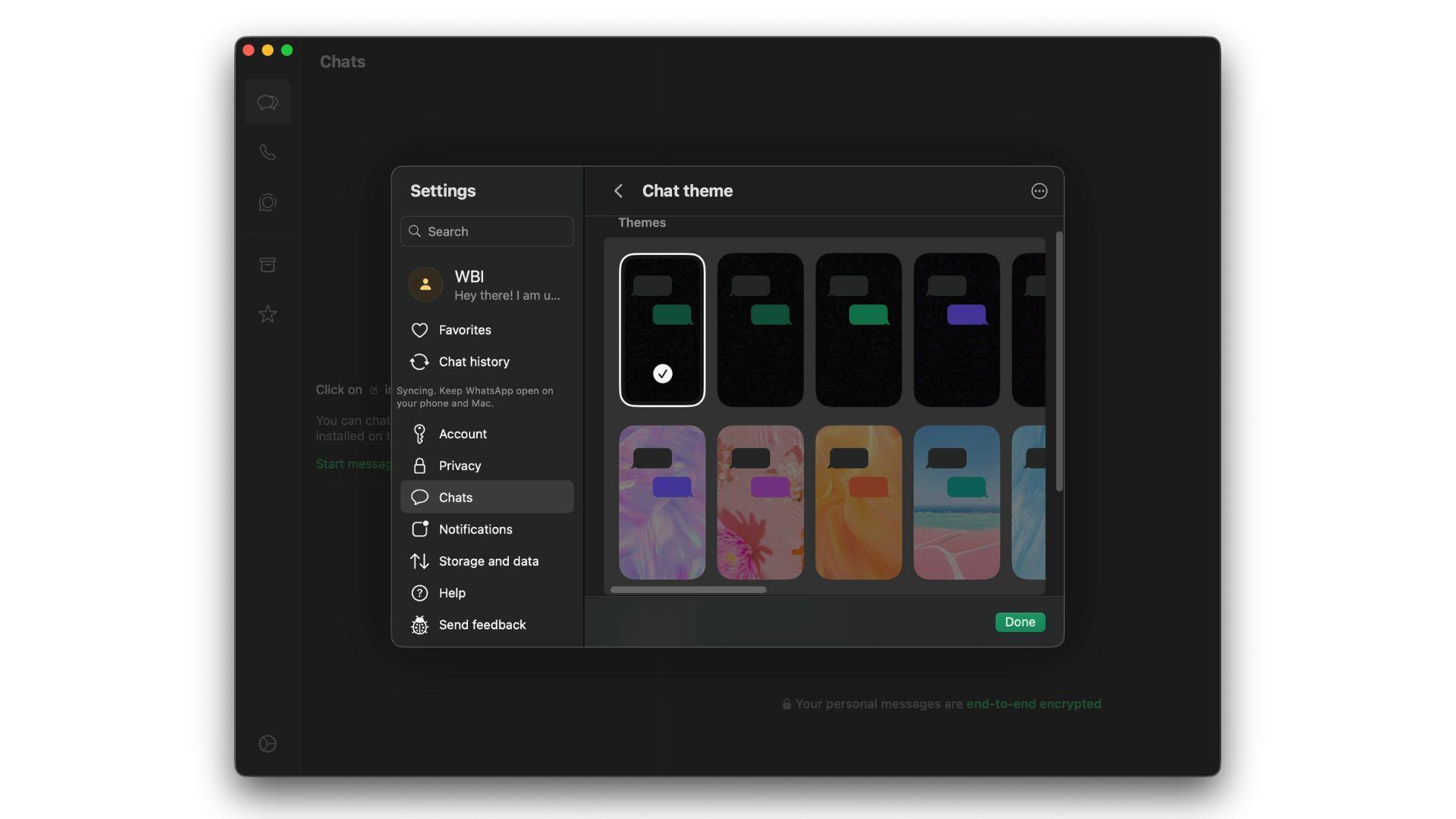Open Starred messages from the sidebar
This screenshot has width=1456, height=819.
click(x=267, y=314)
